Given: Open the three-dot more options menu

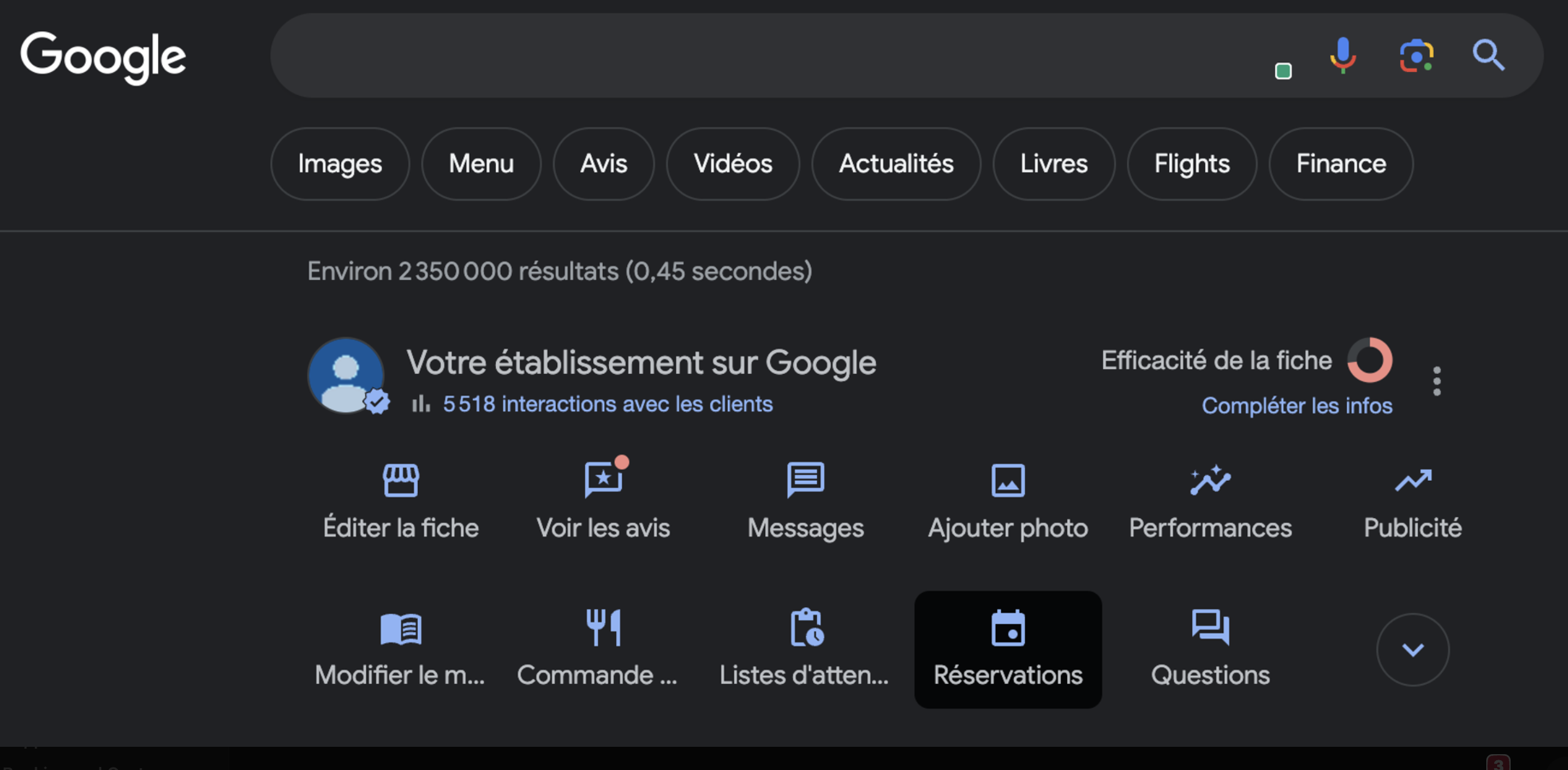Looking at the screenshot, I should pyautogui.click(x=1437, y=381).
